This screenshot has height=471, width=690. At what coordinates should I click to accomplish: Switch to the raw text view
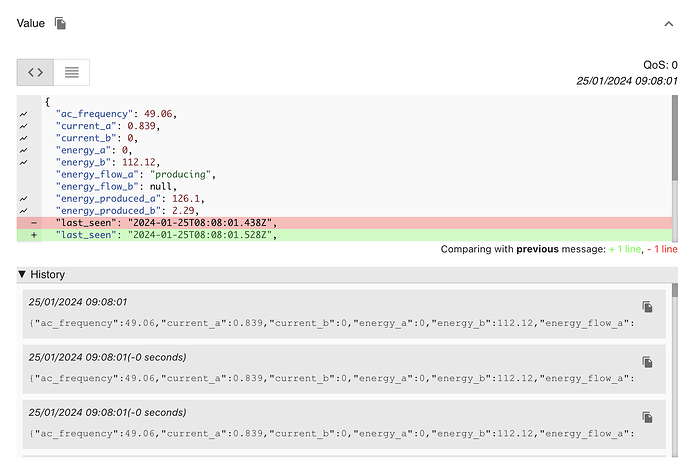pos(71,72)
